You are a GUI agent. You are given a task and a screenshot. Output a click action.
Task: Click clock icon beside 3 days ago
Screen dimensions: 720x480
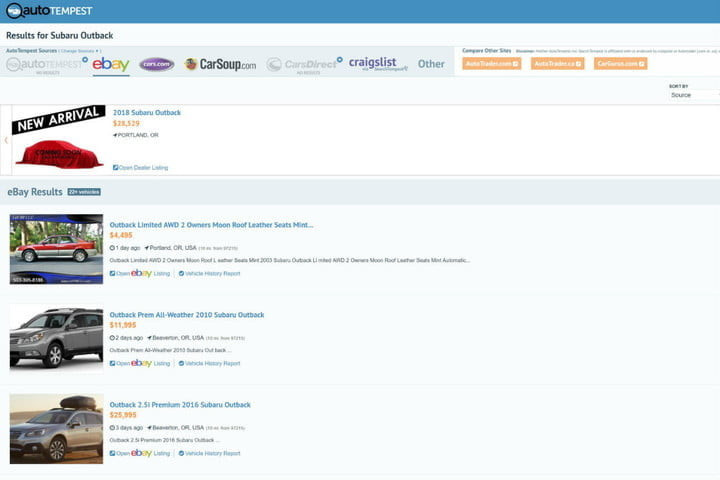pyautogui.click(x=112, y=428)
